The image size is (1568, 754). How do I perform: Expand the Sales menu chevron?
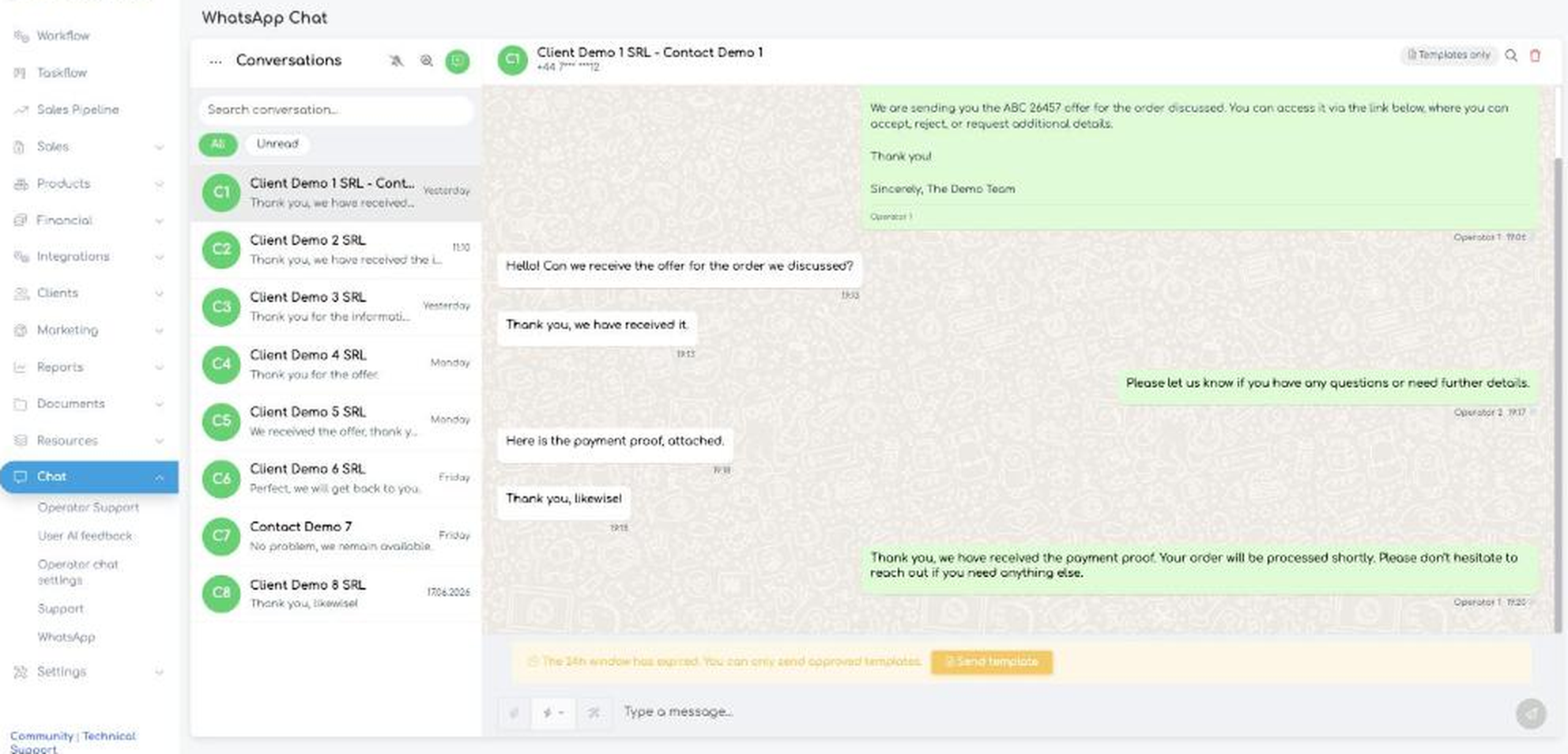[159, 147]
